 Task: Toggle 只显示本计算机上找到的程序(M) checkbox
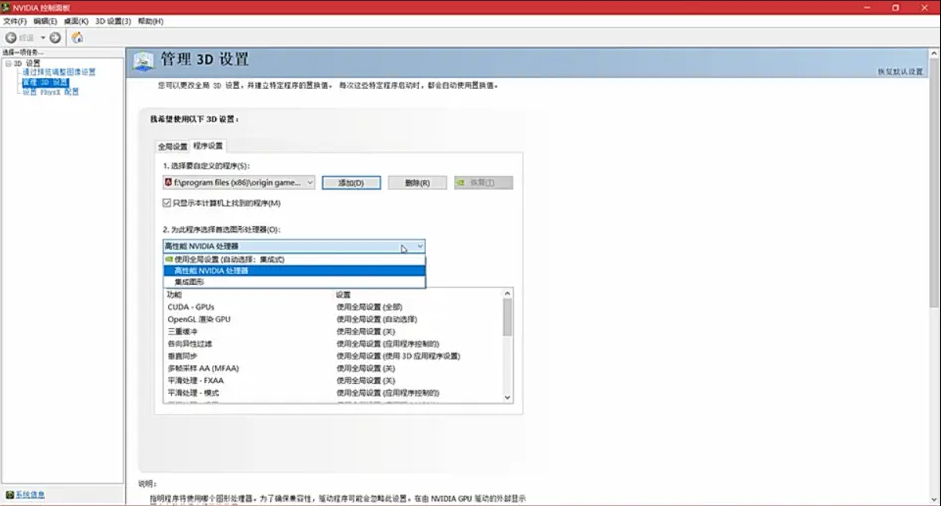(167, 203)
